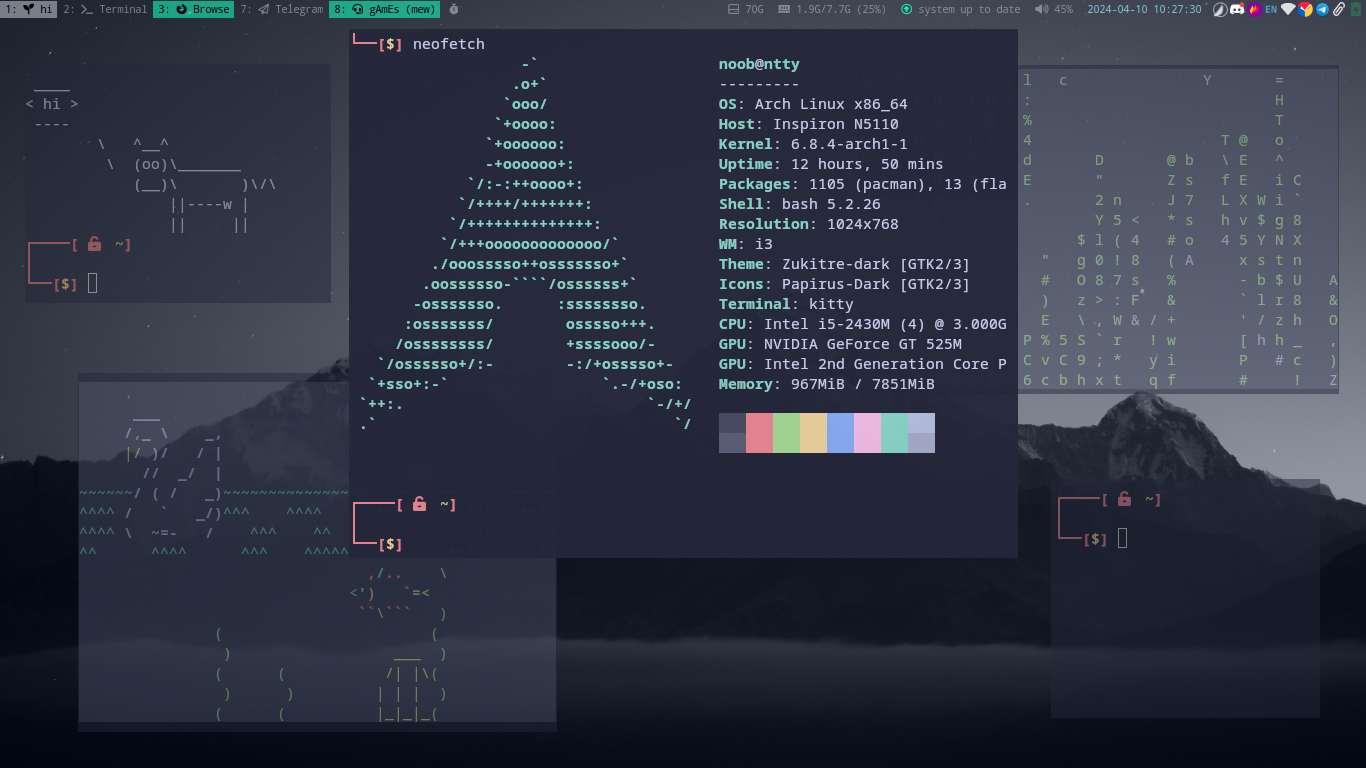
Task: Open workspace 3 Browse
Action: pyautogui.click(x=193, y=9)
